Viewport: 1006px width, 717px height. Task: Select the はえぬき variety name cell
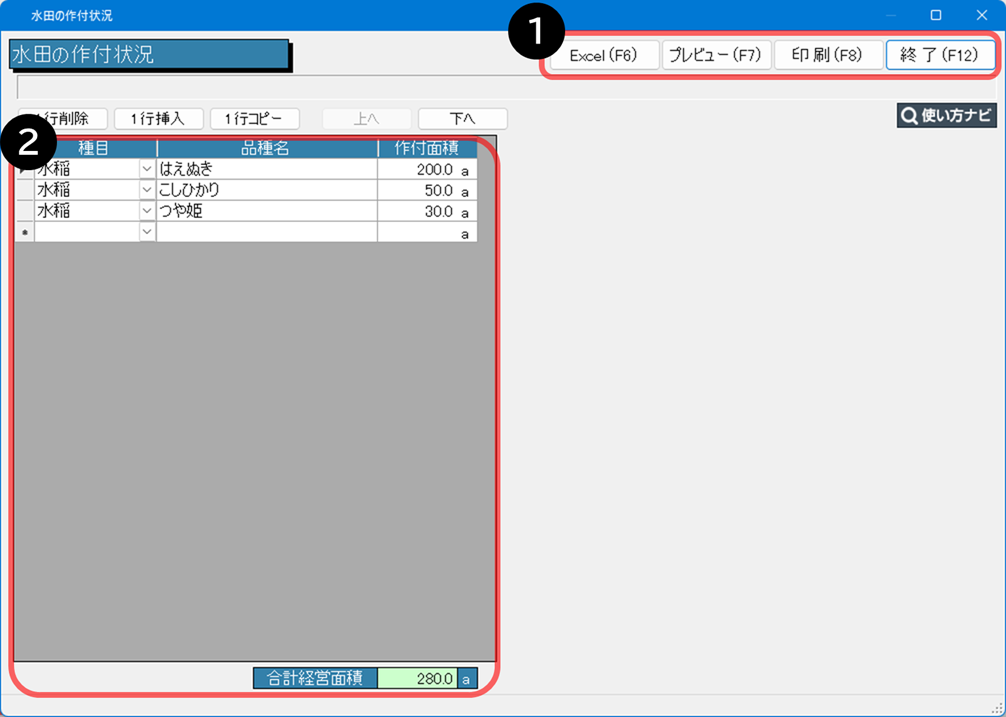coord(266,169)
